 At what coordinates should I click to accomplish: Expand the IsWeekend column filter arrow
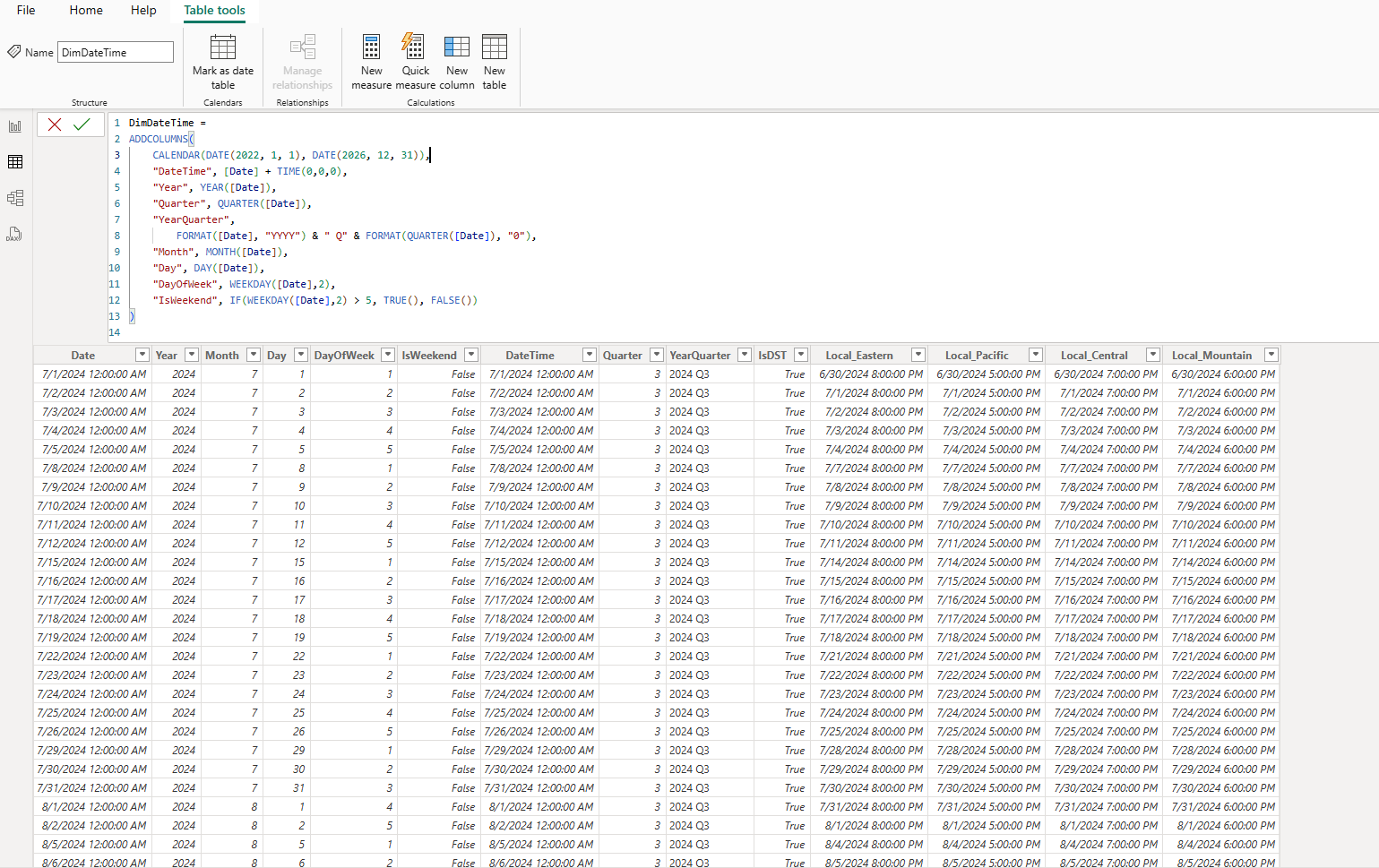click(x=471, y=356)
